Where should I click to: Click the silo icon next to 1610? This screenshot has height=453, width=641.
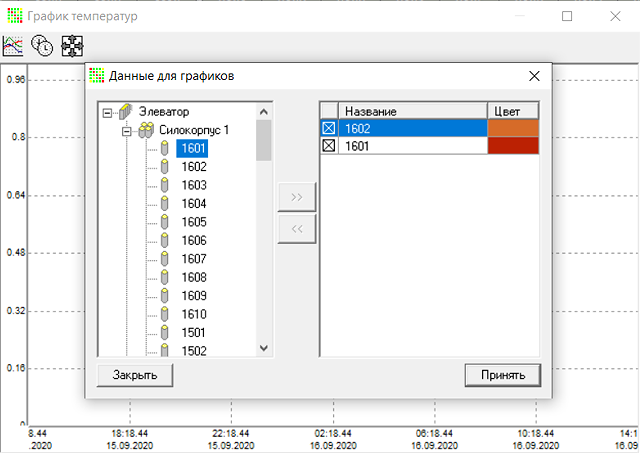pyautogui.click(x=165, y=314)
